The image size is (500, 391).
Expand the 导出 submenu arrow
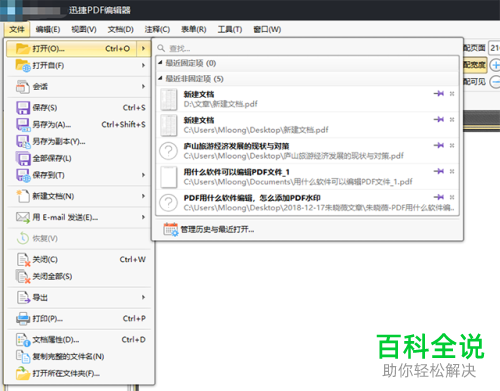point(143,297)
